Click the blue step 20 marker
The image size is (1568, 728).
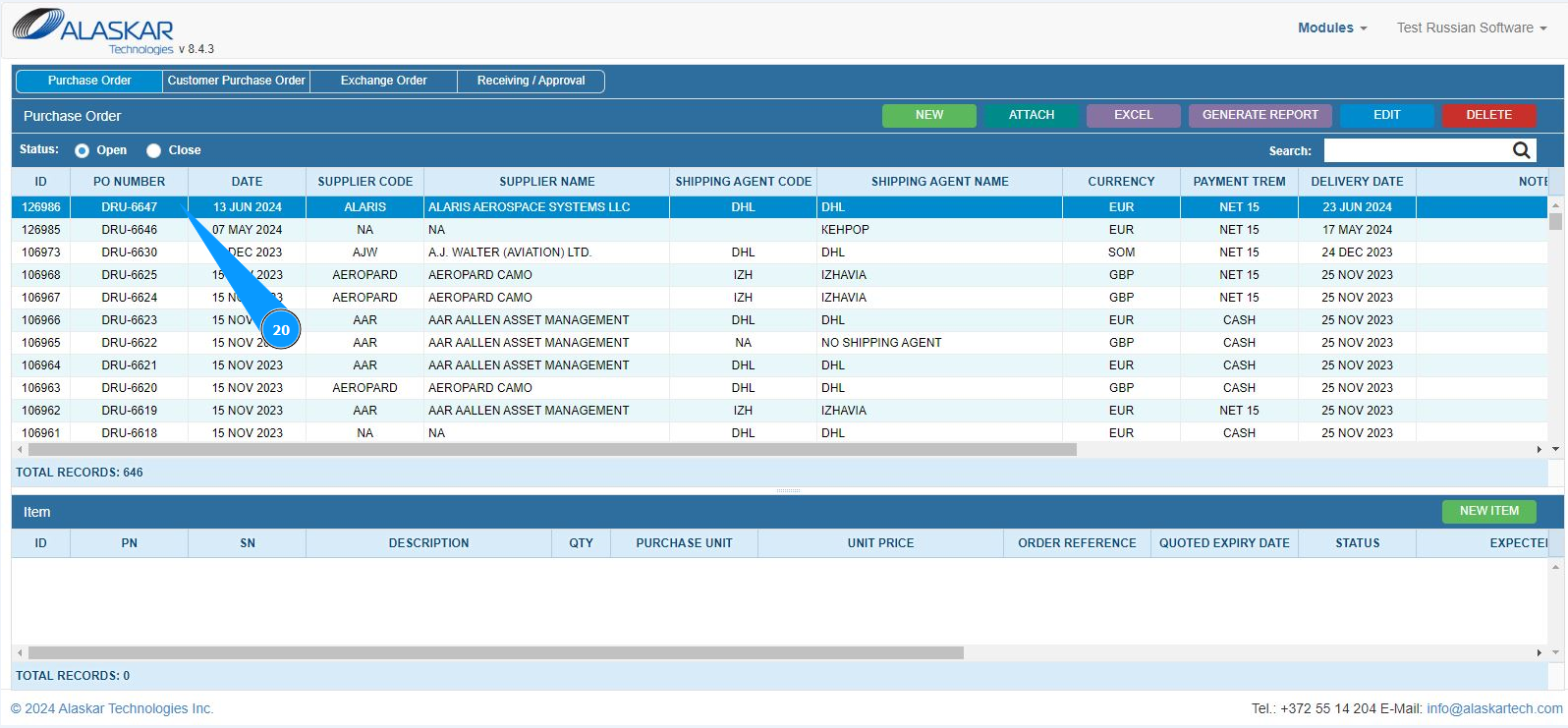[x=281, y=330]
